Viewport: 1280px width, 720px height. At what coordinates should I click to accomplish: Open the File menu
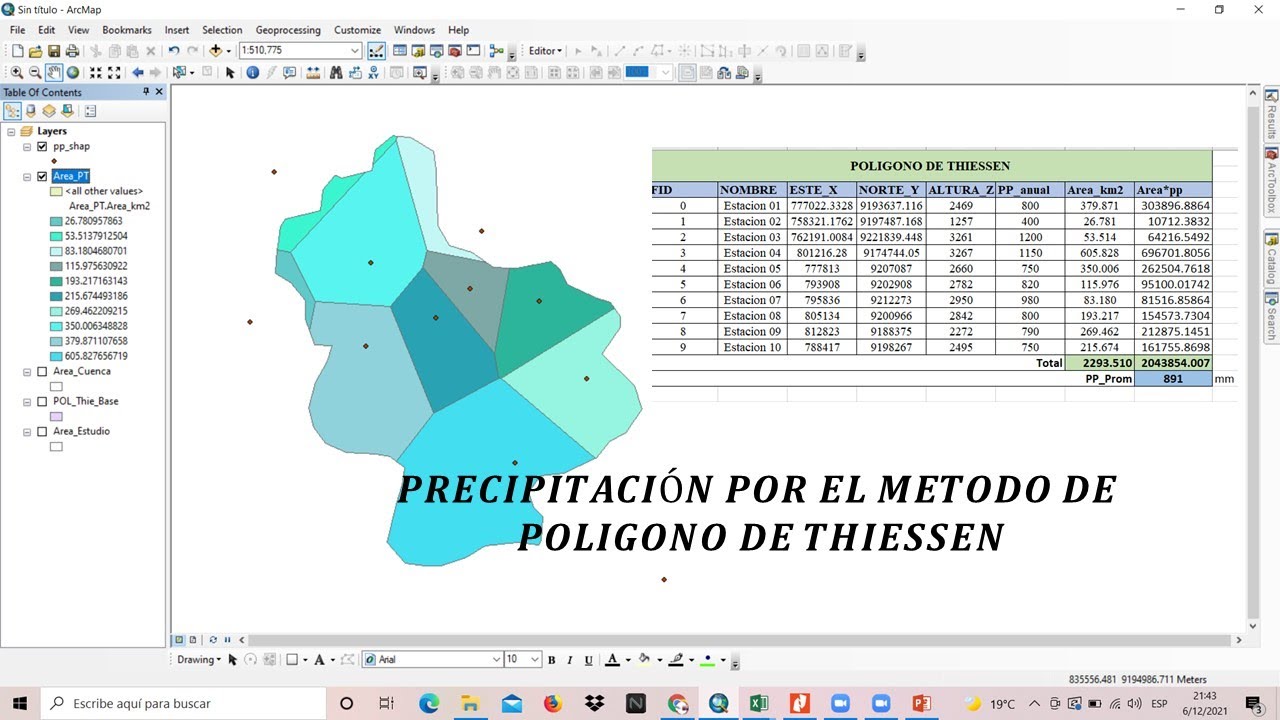(x=17, y=30)
